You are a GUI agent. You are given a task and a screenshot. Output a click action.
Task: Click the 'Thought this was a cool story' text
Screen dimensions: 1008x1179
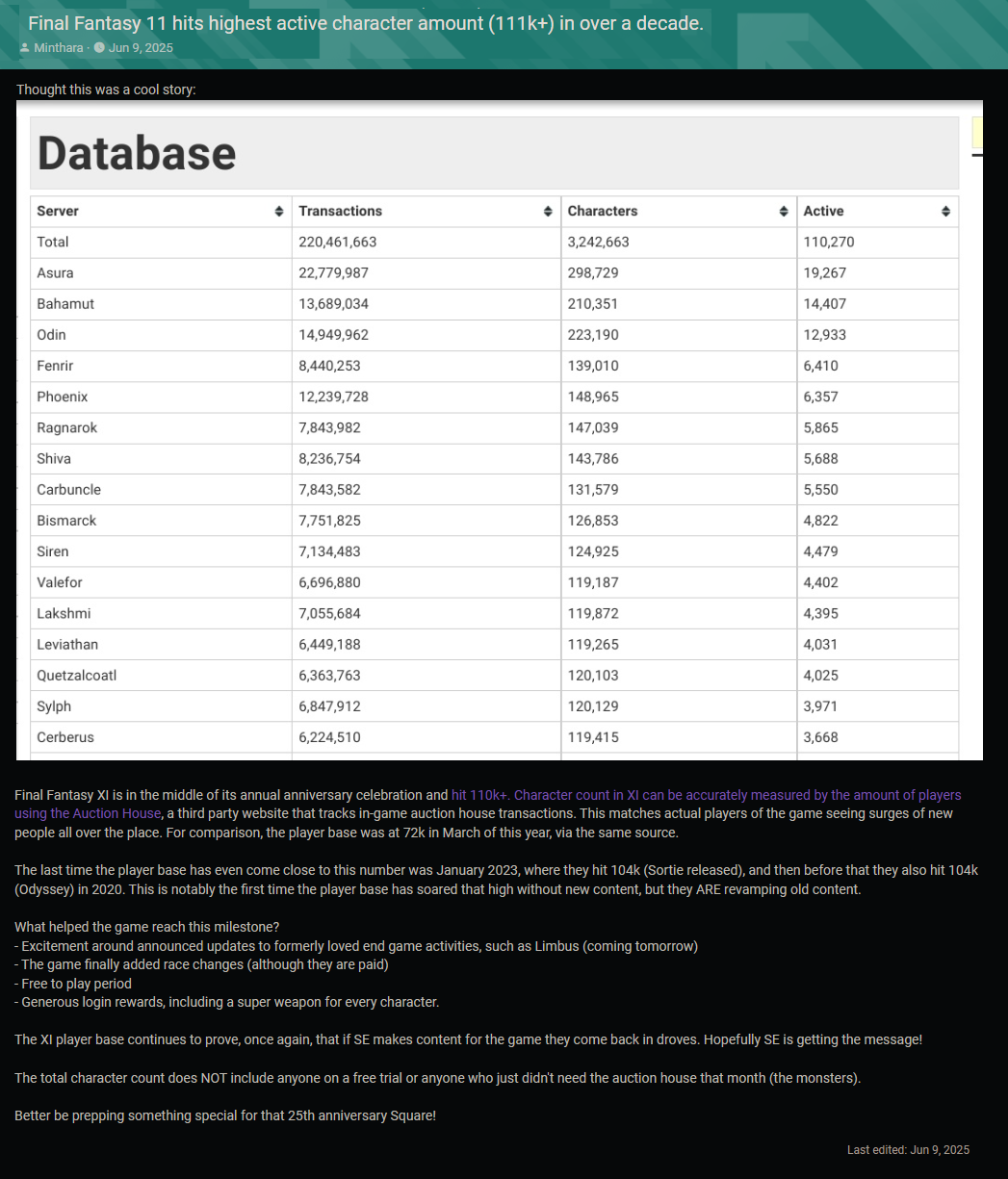point(106,90)
